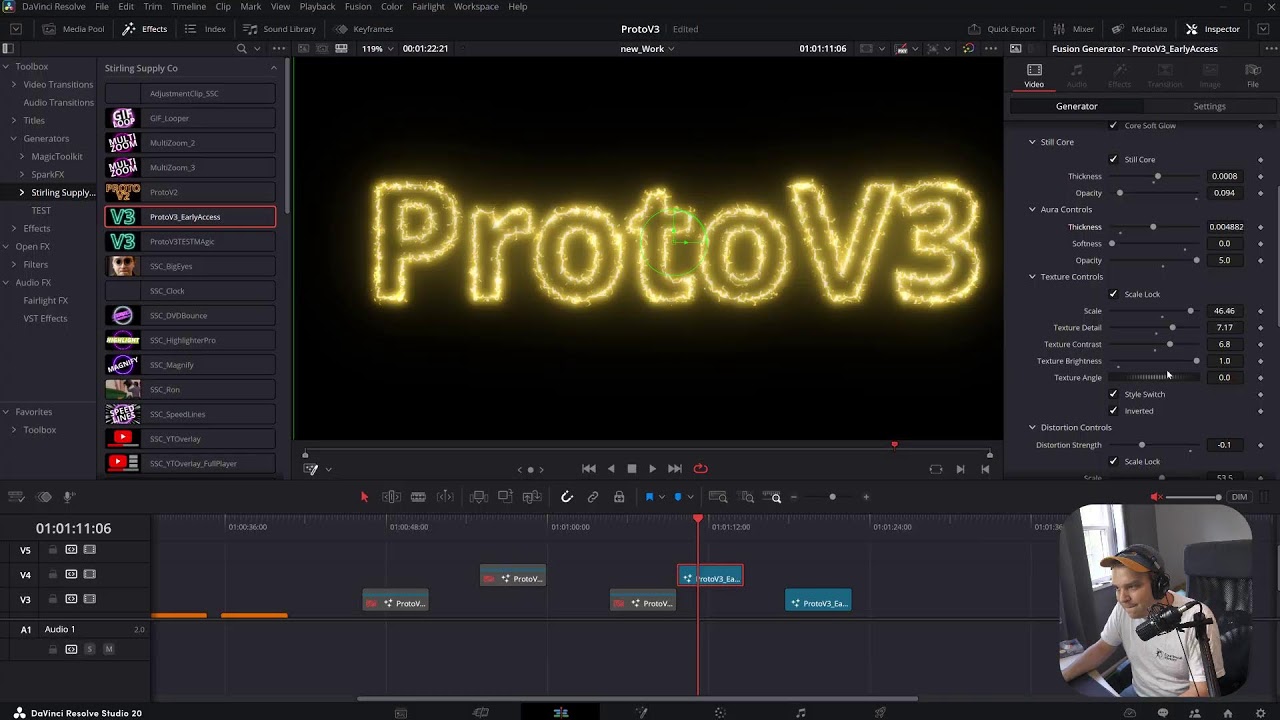Collapse the Texture Controls section
The image size is (1280, 720).
1032,277
